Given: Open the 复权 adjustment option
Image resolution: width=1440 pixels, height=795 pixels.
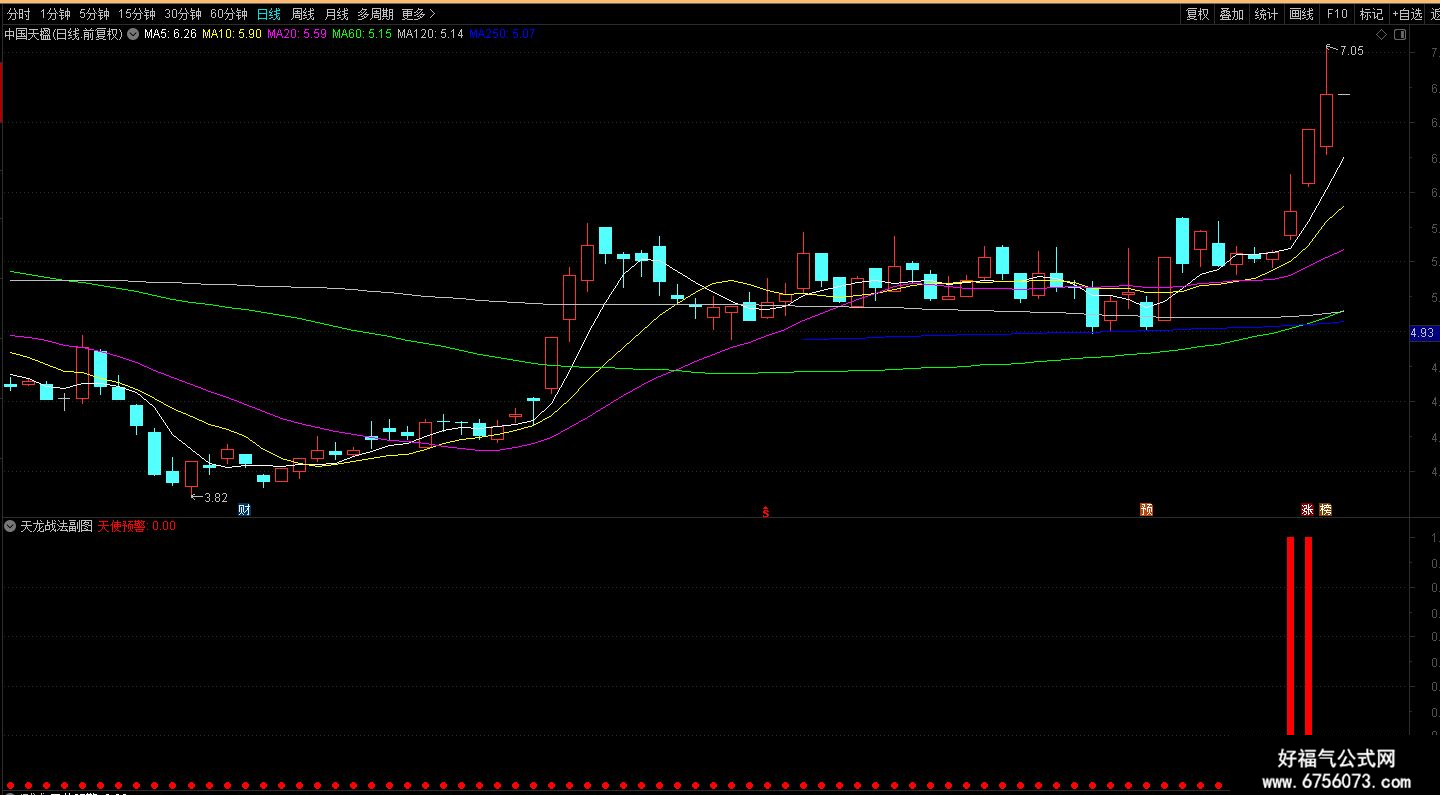Looking at the screenshot, I should (1197, 14).
